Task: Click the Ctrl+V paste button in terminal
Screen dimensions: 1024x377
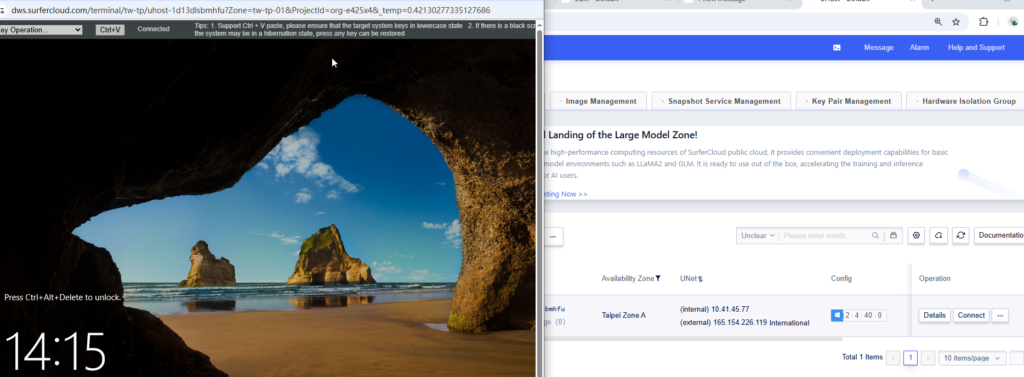Action: click(x=110, y=29)
